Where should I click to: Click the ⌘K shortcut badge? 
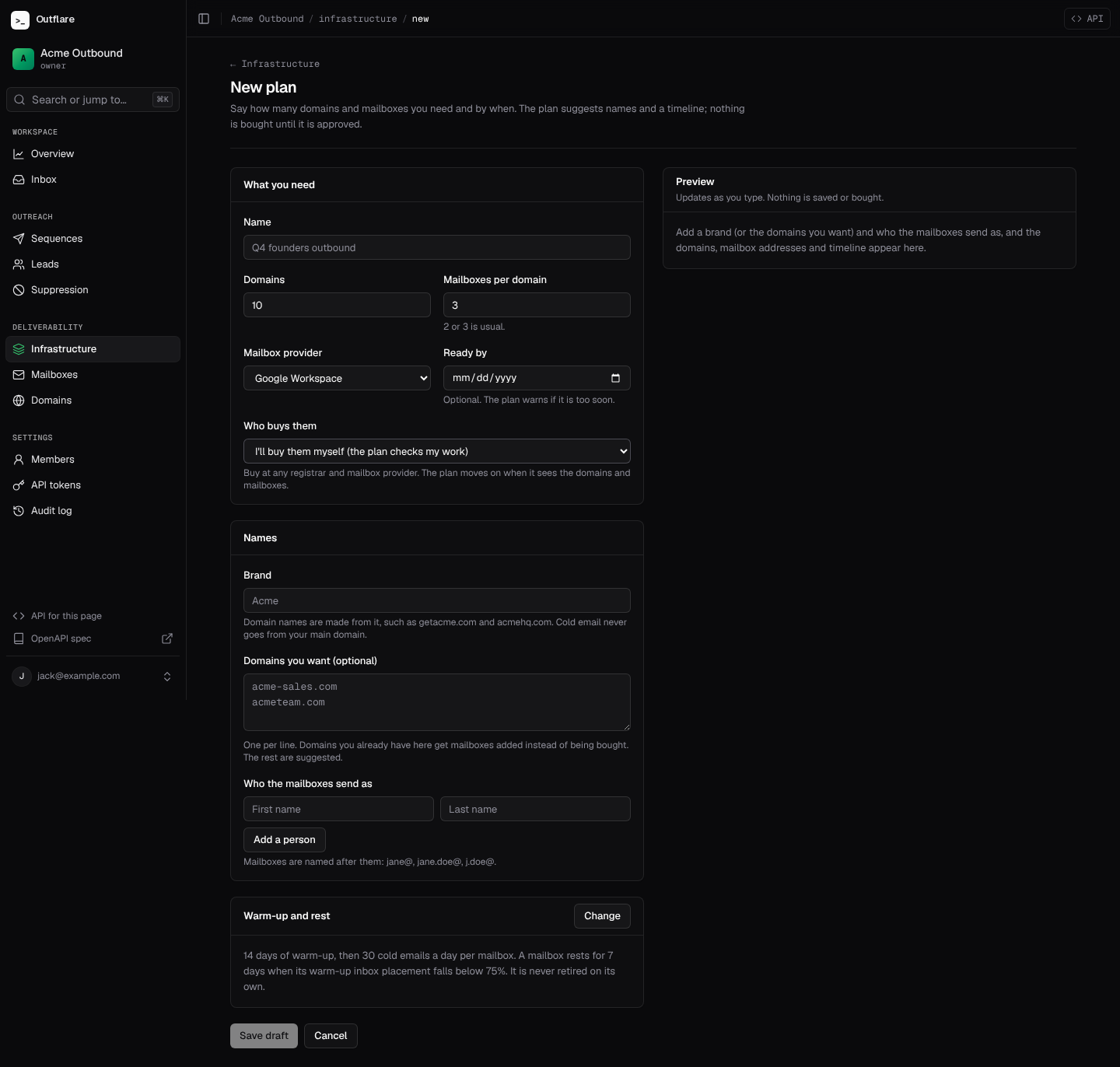163,100
